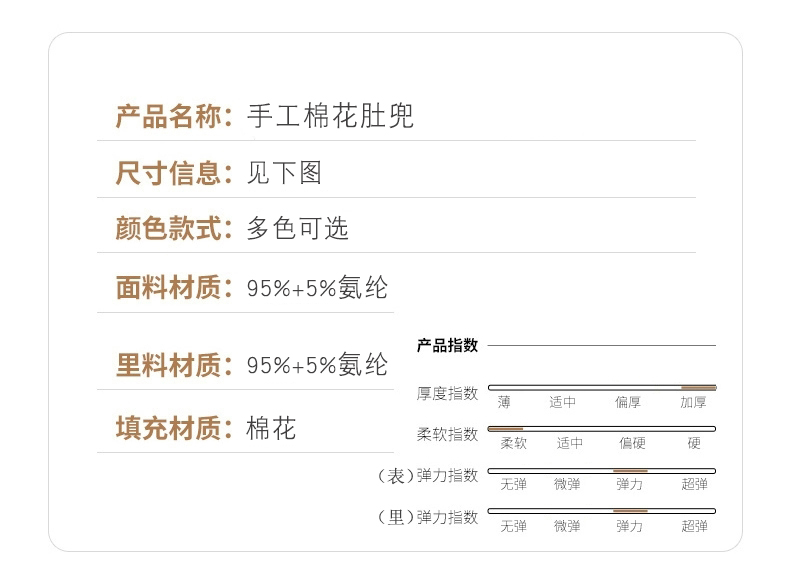The image size is (790, 576).
Task: Click 无弹 under (里)弹力指数
Action: (x=513, y=526)
